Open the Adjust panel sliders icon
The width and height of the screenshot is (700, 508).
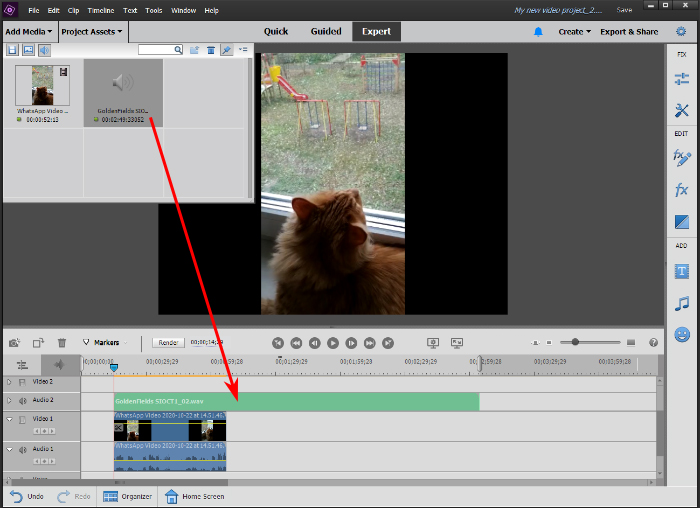tap(682, 79)
